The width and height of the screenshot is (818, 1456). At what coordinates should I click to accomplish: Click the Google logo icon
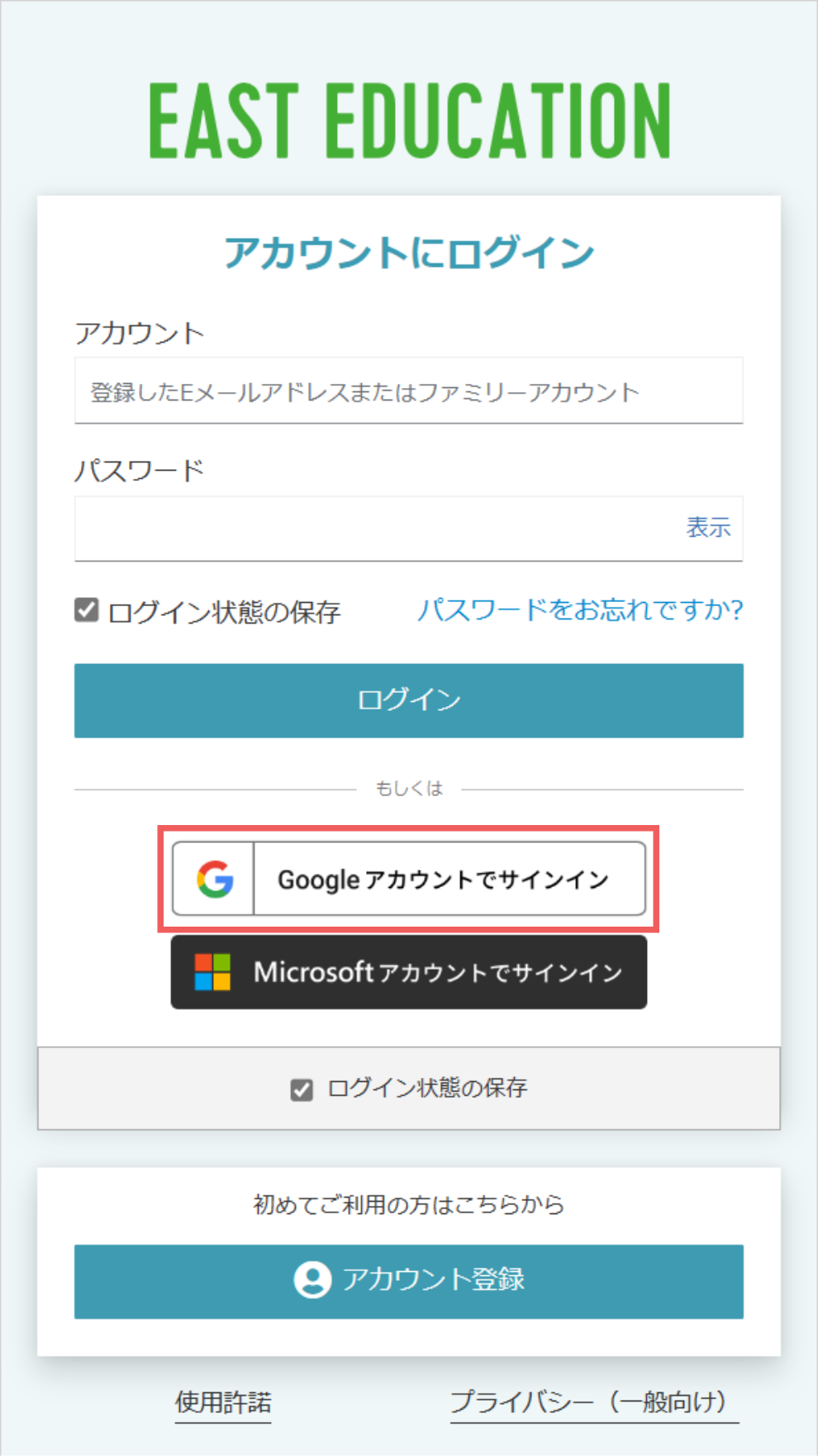click(x=215, y=879)
